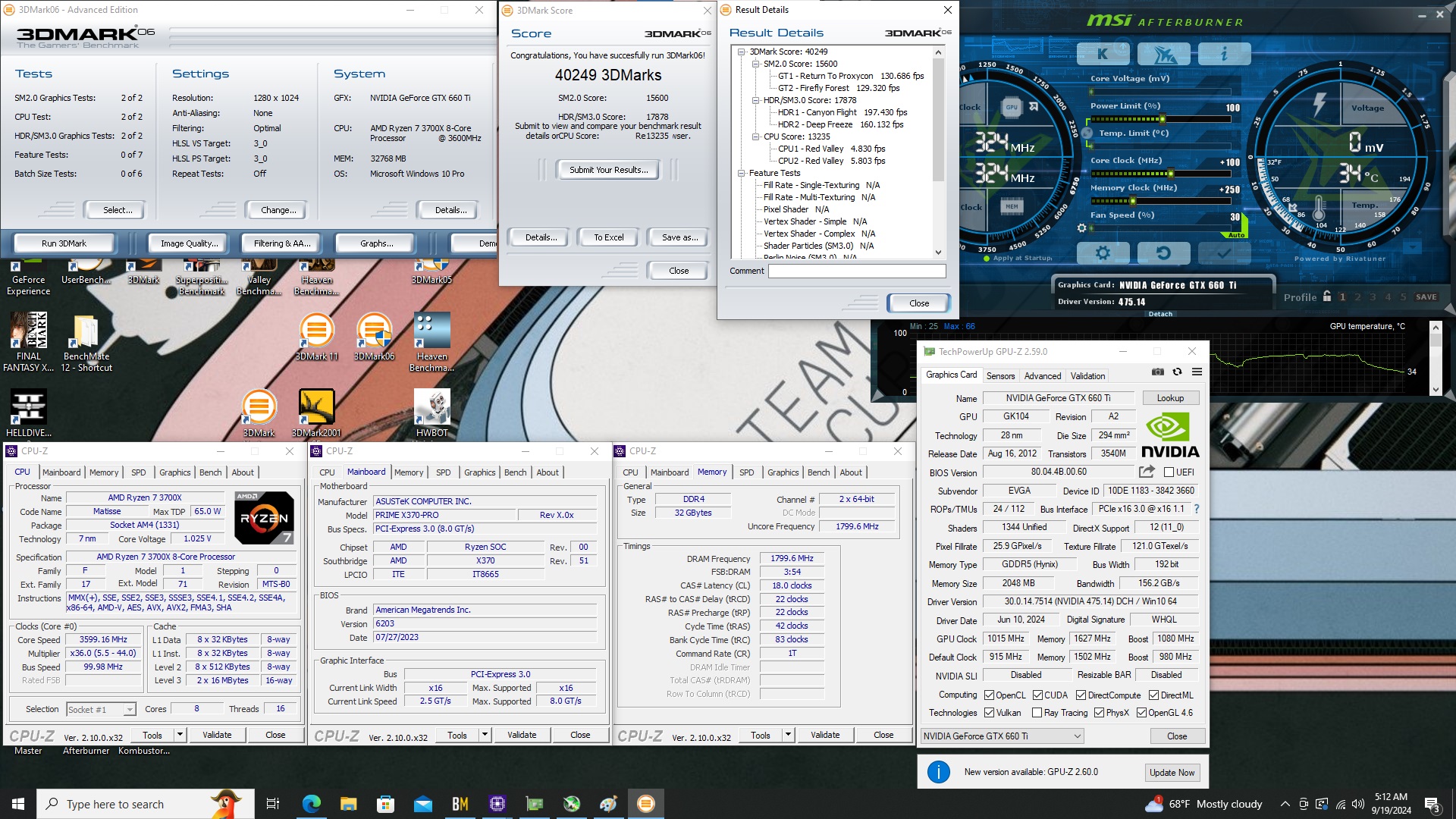Click Run 3DMark button
The image size is (1456, 819).
point(64,243)
